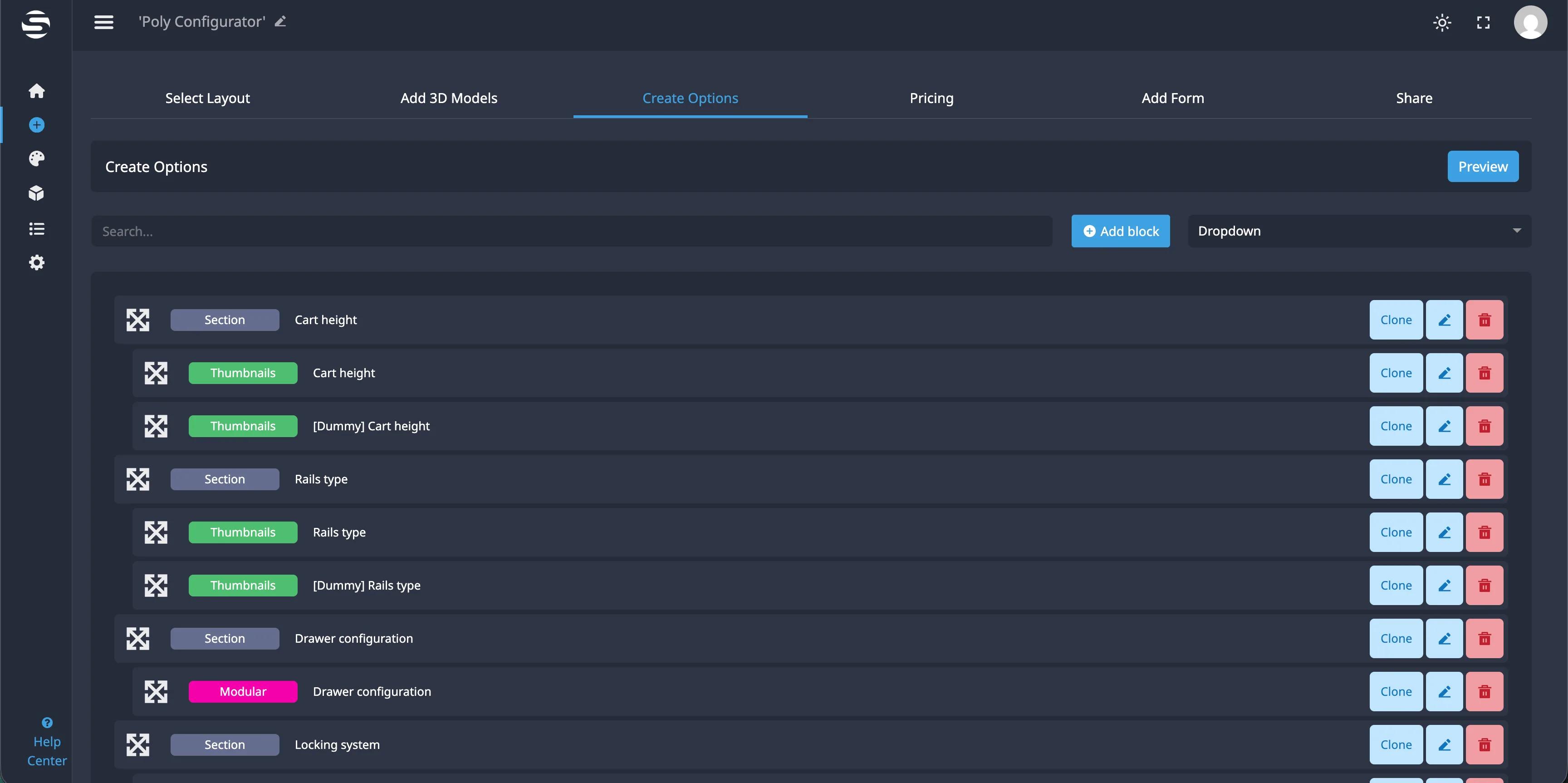Clone the Cart height Thumbnails block
The width and height of the screenshot is (1568, 783).
1396,373
